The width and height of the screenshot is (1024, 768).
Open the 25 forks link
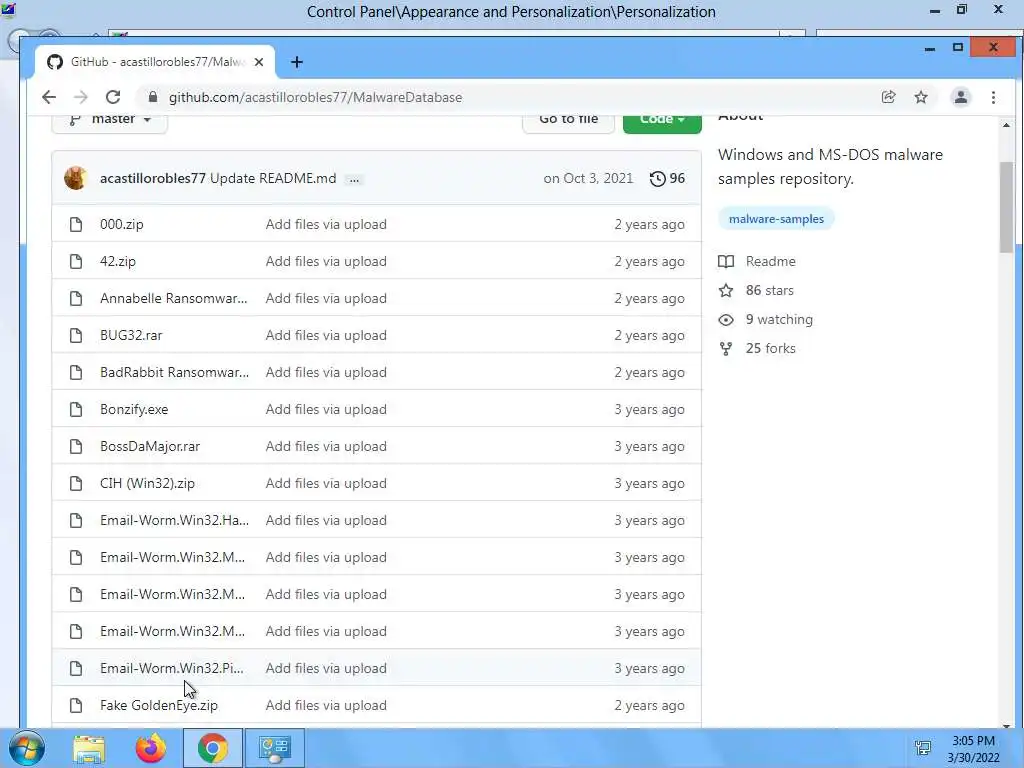771,348
